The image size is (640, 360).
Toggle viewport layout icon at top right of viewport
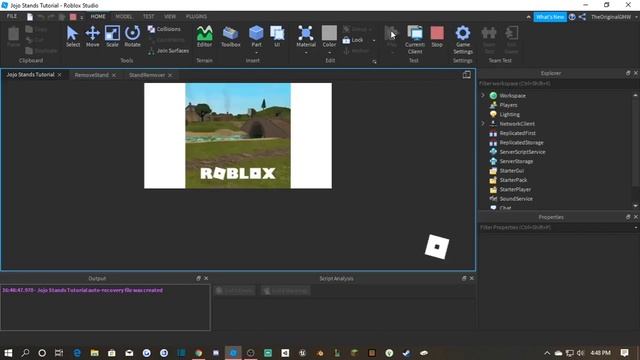tap(467, 75)
